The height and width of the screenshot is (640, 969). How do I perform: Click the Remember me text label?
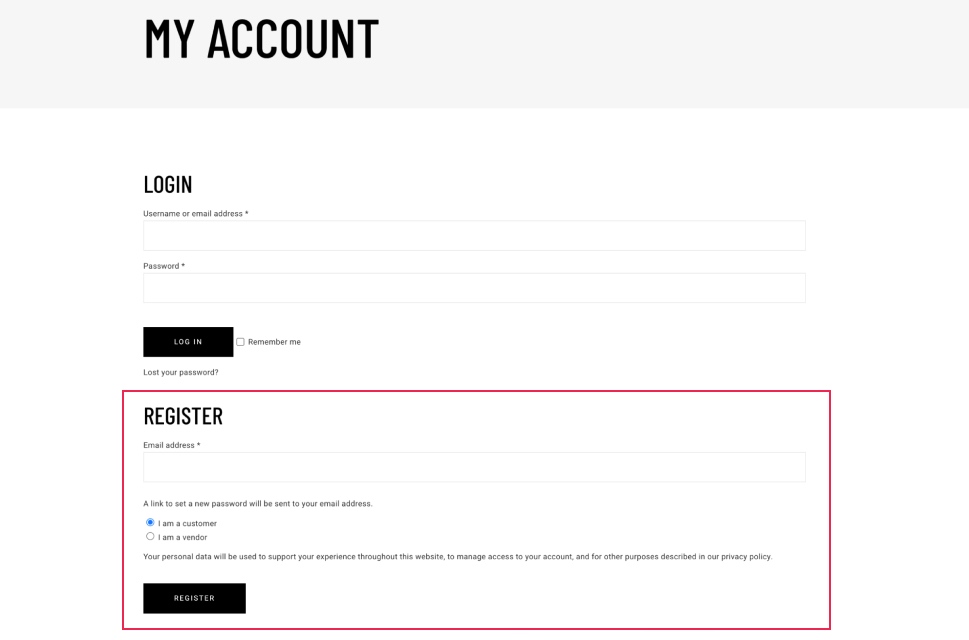273,342
